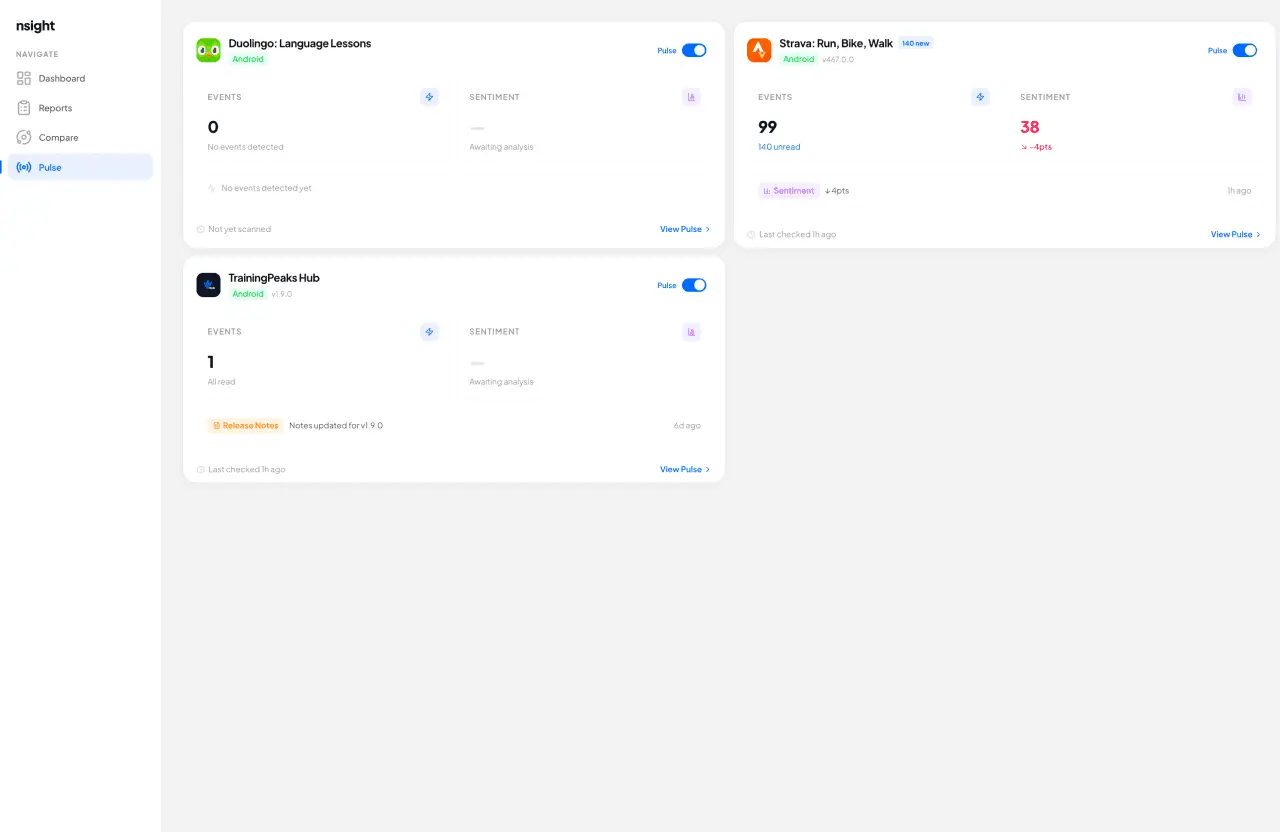The image size is (1280, 832).
Task: Click TrainingPeaks card's events lightning icon
Action: click(430, 332)
